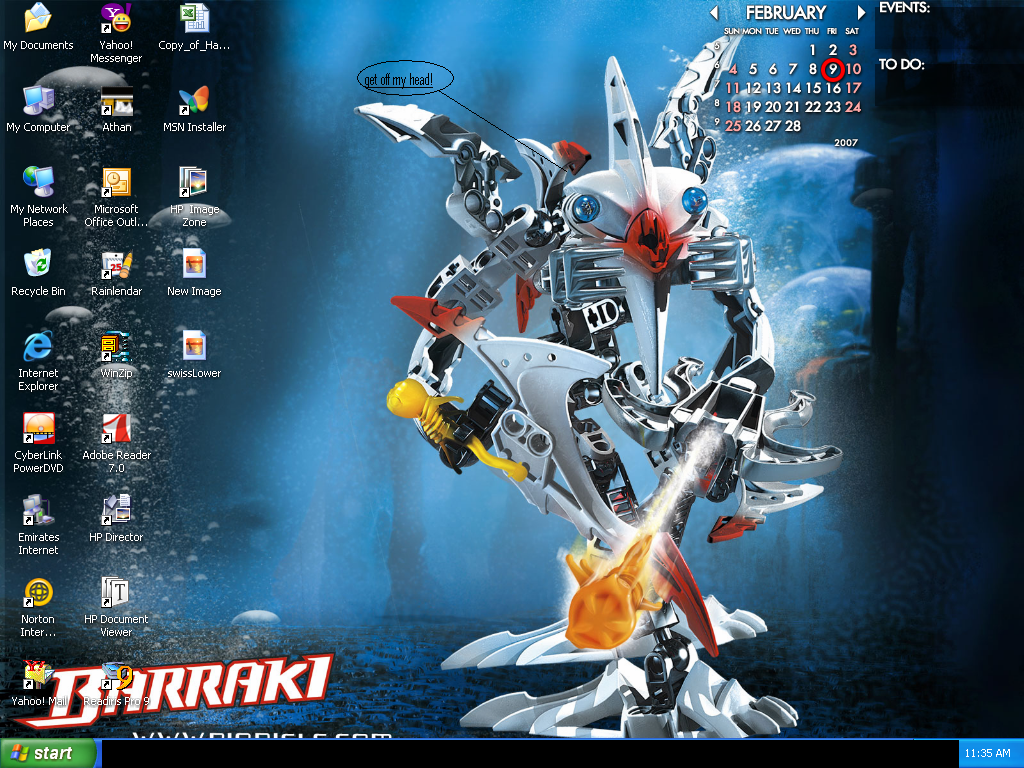Screen dimensions: 1024x768
Task: Select February 22 in the calendar
Action: 812,107
